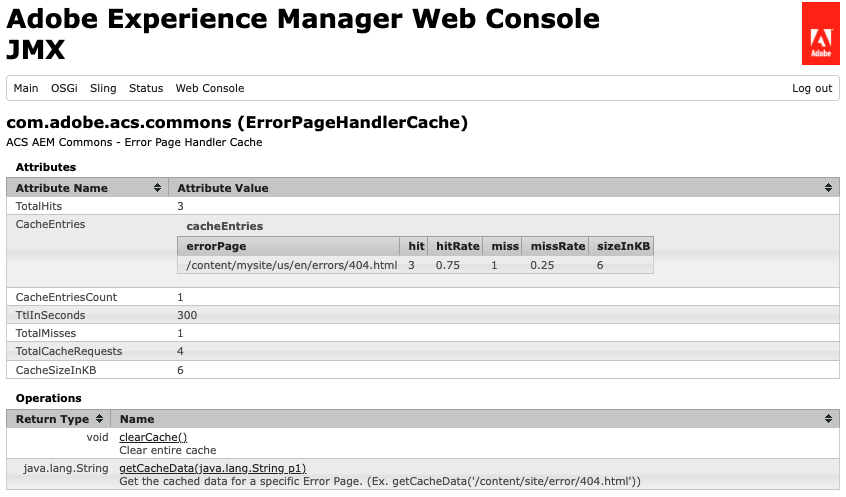Click the hit column header
Viewport: 846px width, 497px height.
[414, 246]
